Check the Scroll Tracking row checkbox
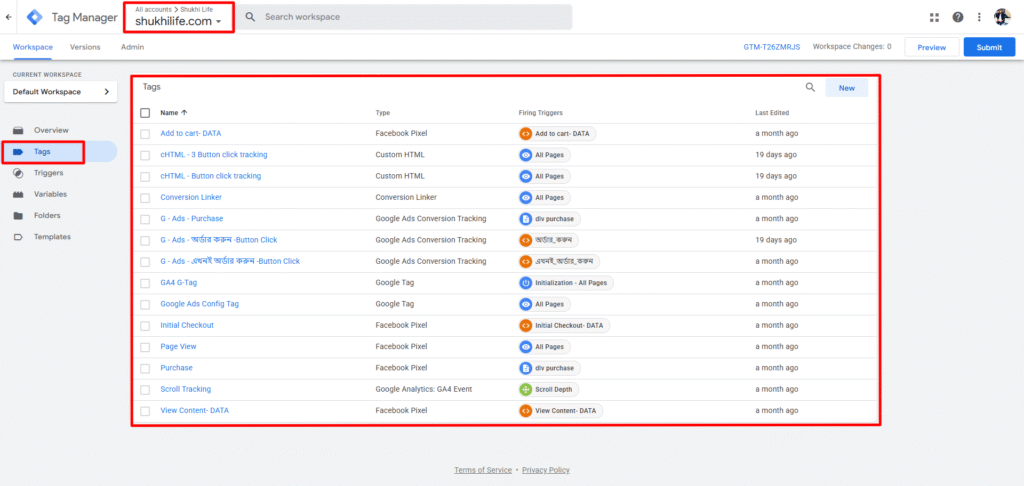The image size is (1024, 486). click(145, 389)
